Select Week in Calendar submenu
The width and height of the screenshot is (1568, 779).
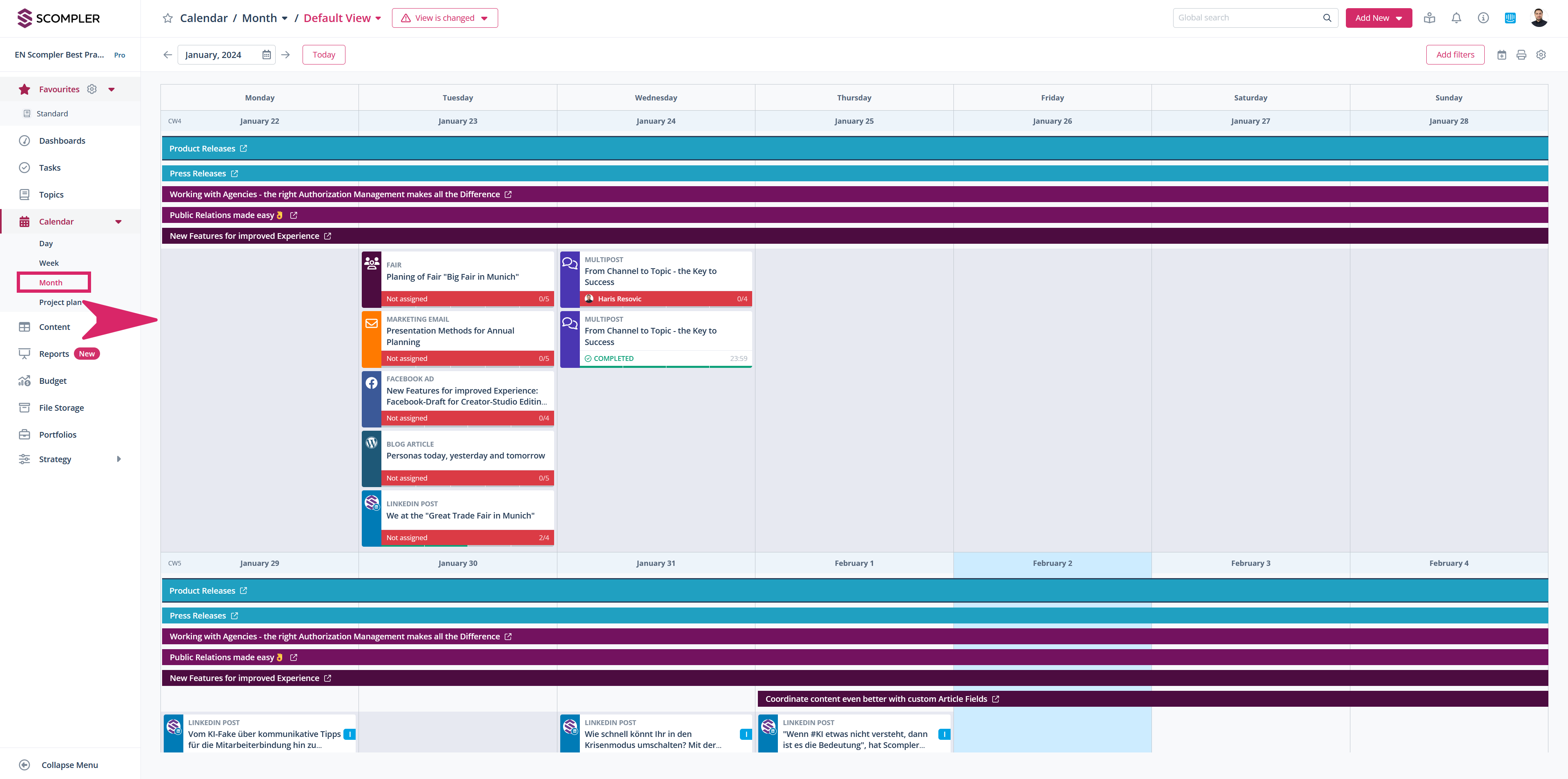click(x=49, y=263)
